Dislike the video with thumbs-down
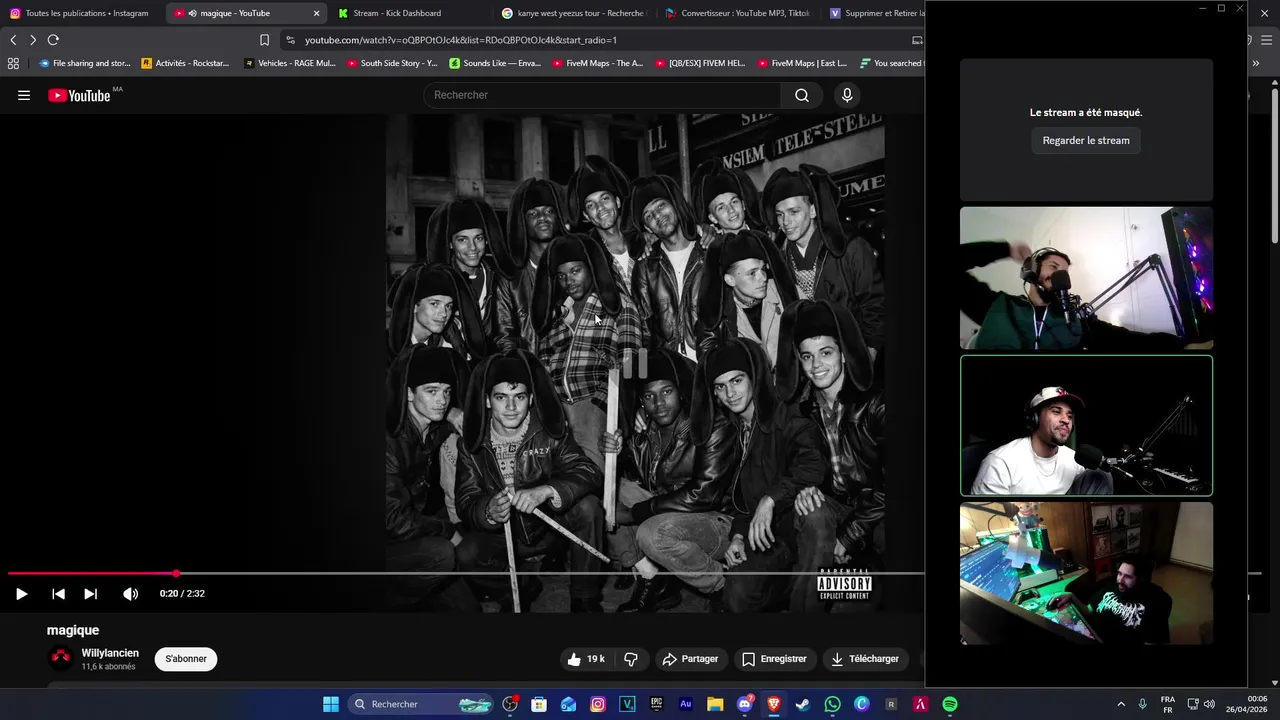Screen dimensions: 1280x720 click(631, 659)
